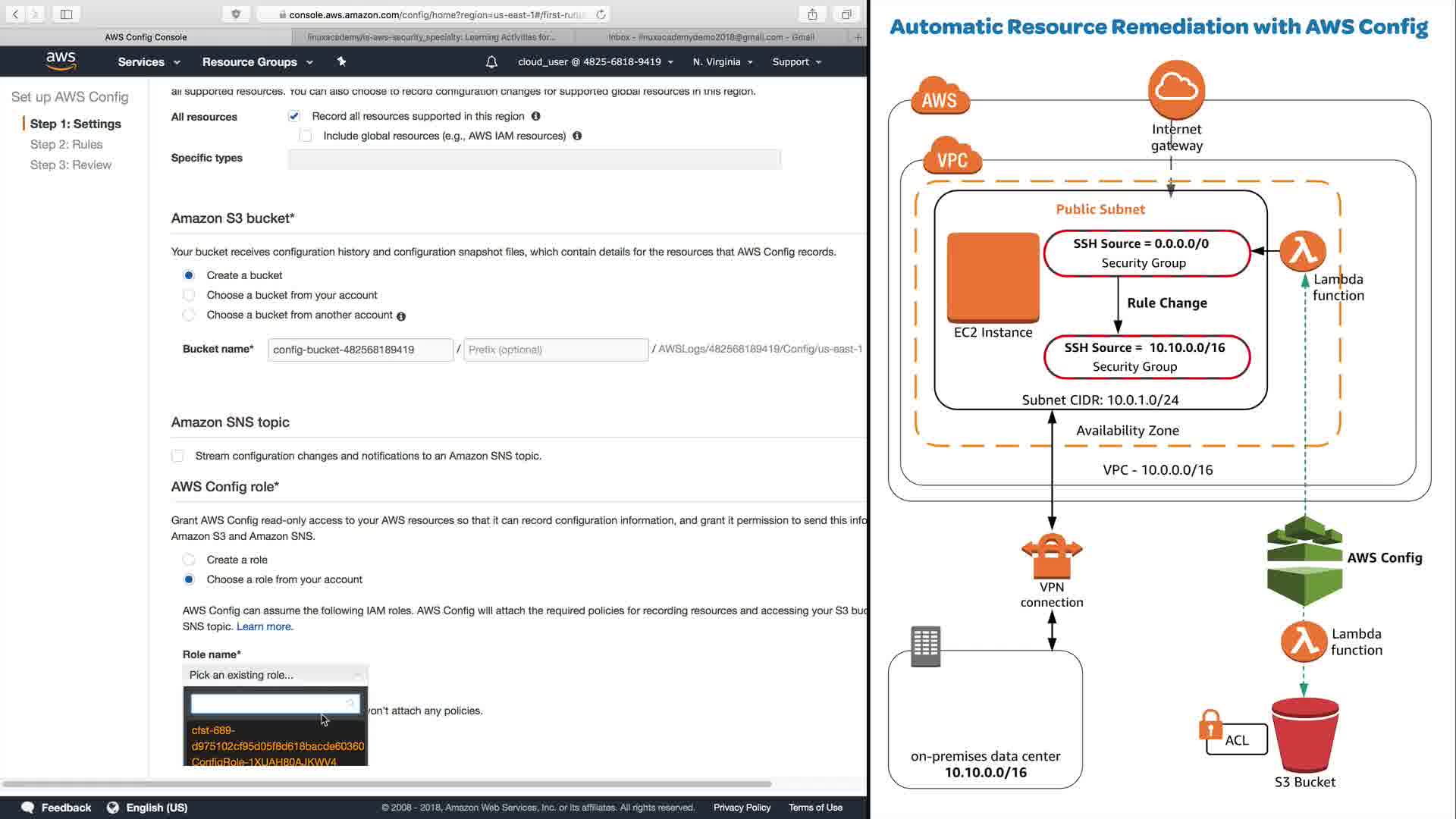The height and width of the screenshot is (819, 1456).
Task: Uncheck Record all resources supported in region
Action: 294,116
